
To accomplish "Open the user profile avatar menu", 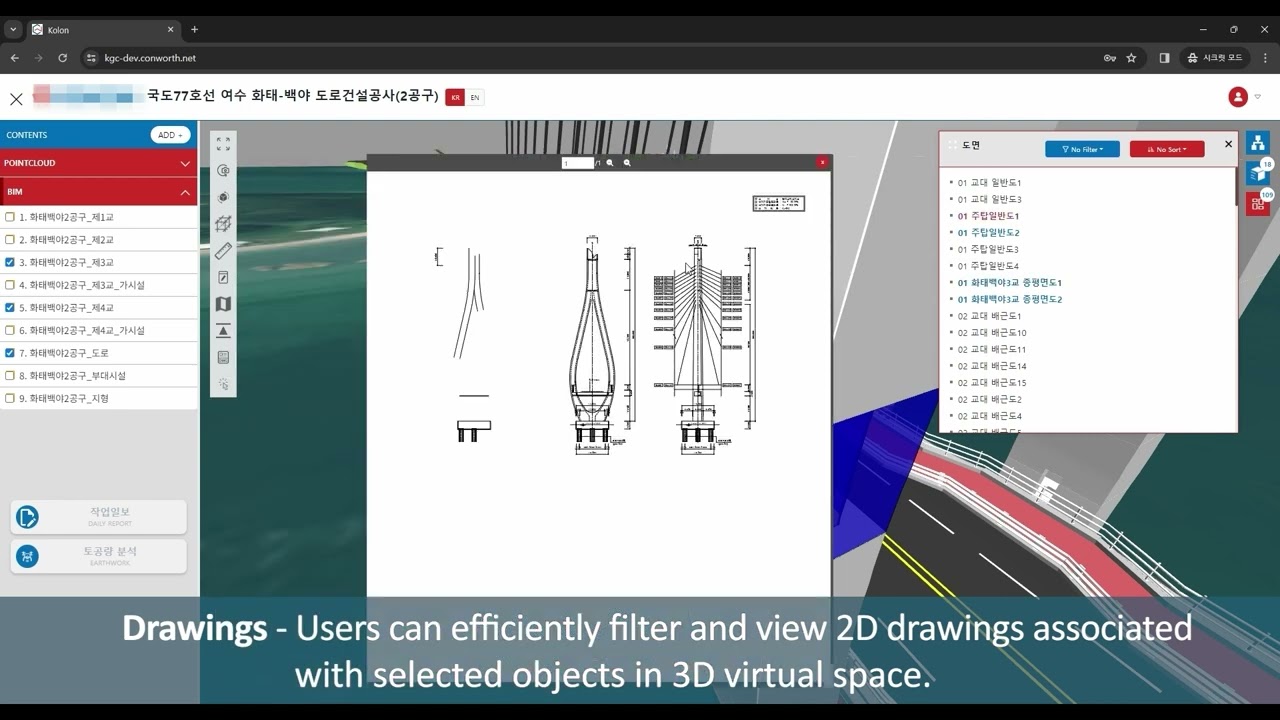I will click(1238, 97).
